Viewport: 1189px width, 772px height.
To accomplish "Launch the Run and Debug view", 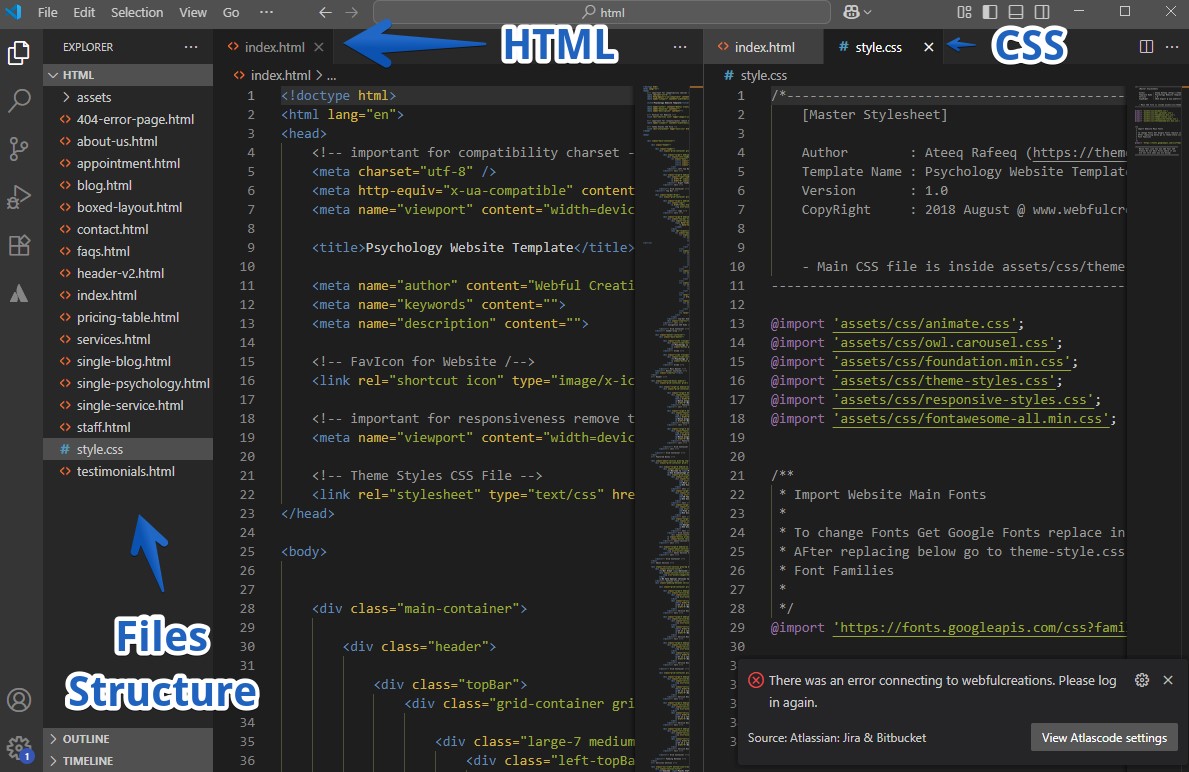I will coord(21,197).
